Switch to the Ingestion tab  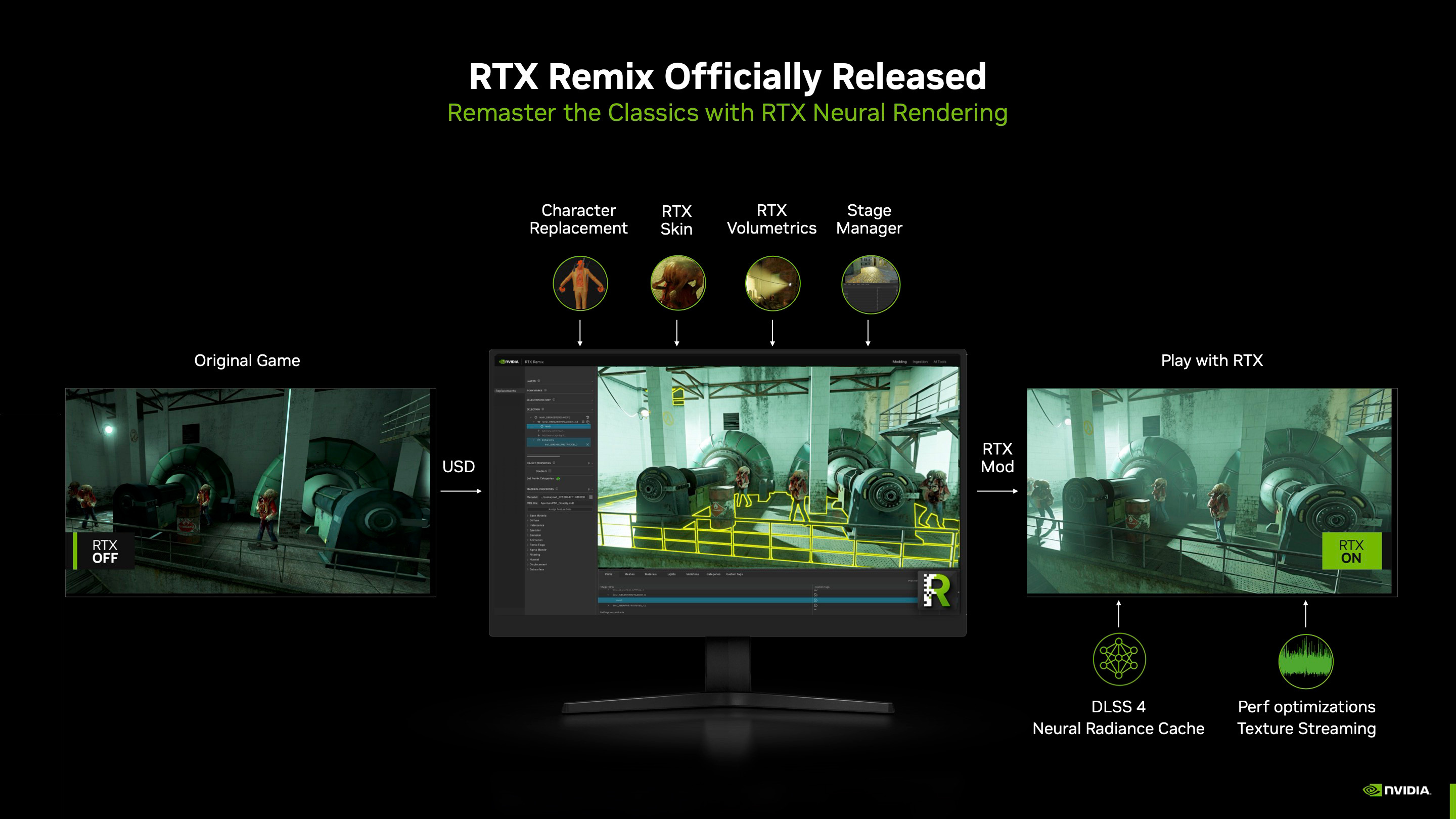tap(920, 362)
